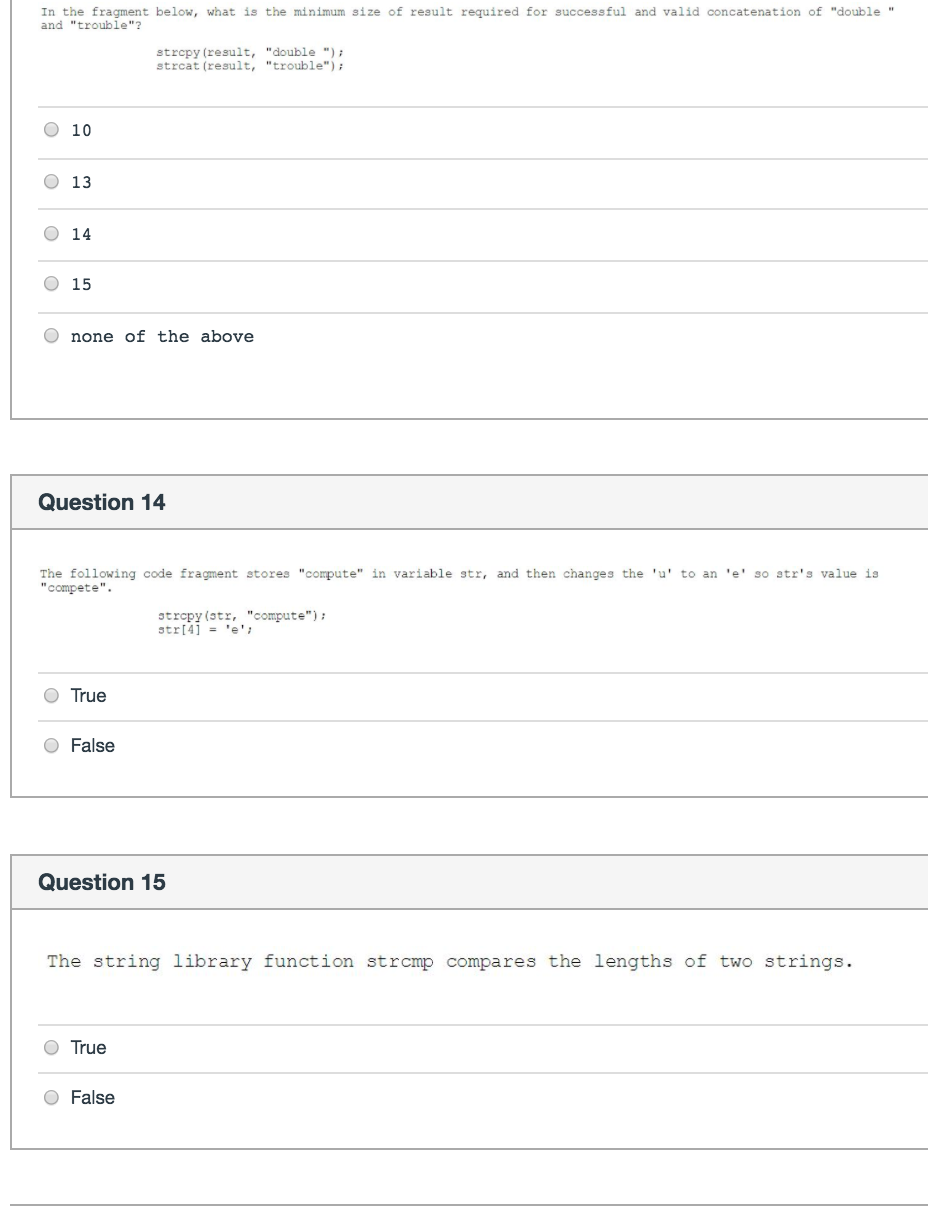Click the 'True' label text under Question 14
This screenshot has width=928, height=1206.
click(x=88, y=696)
